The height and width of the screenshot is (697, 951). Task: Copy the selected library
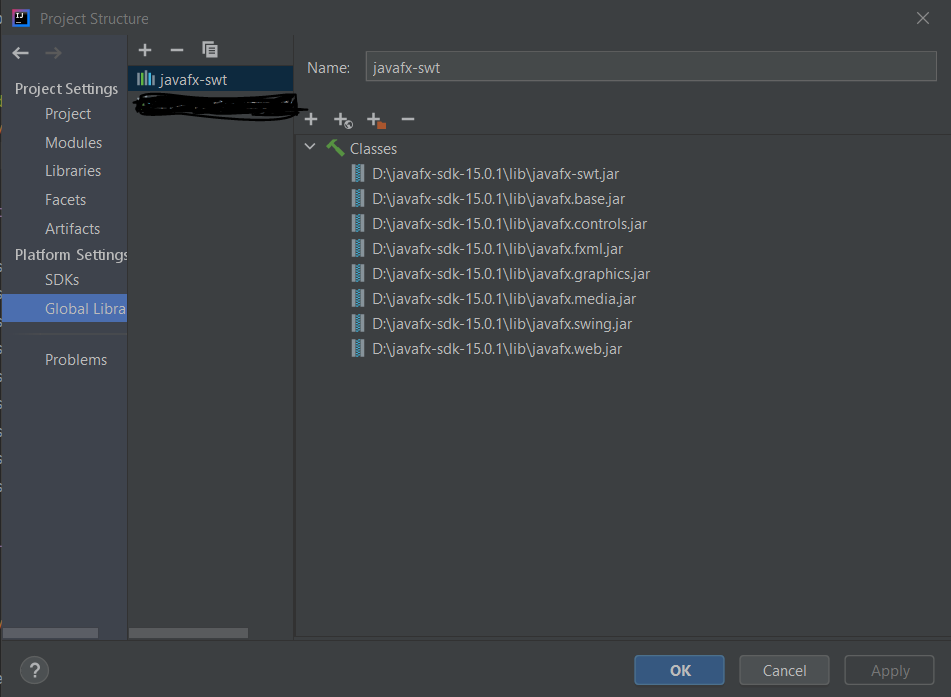click(x=210, y=49)
